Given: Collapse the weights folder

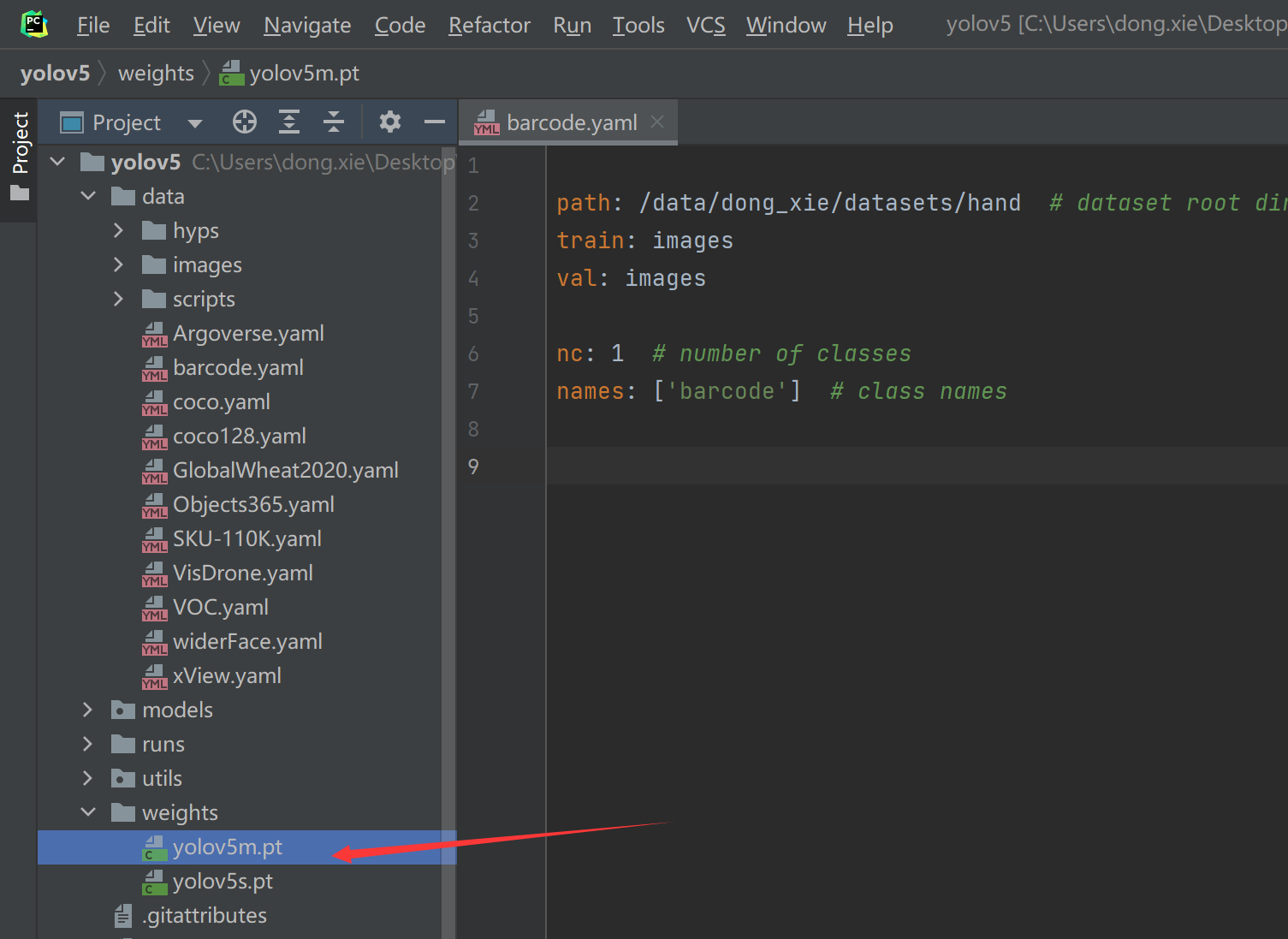Looking at the screenshot, I should coord(88,811).
